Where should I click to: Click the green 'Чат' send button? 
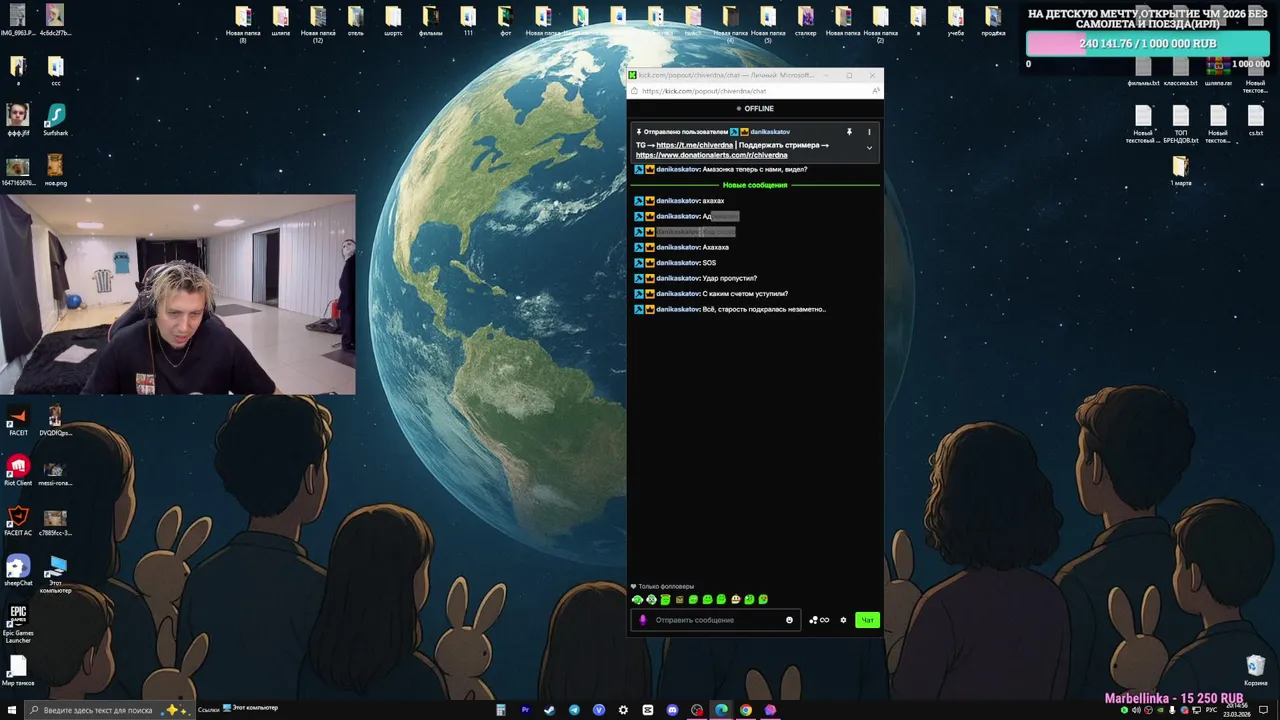pos(867,620)
